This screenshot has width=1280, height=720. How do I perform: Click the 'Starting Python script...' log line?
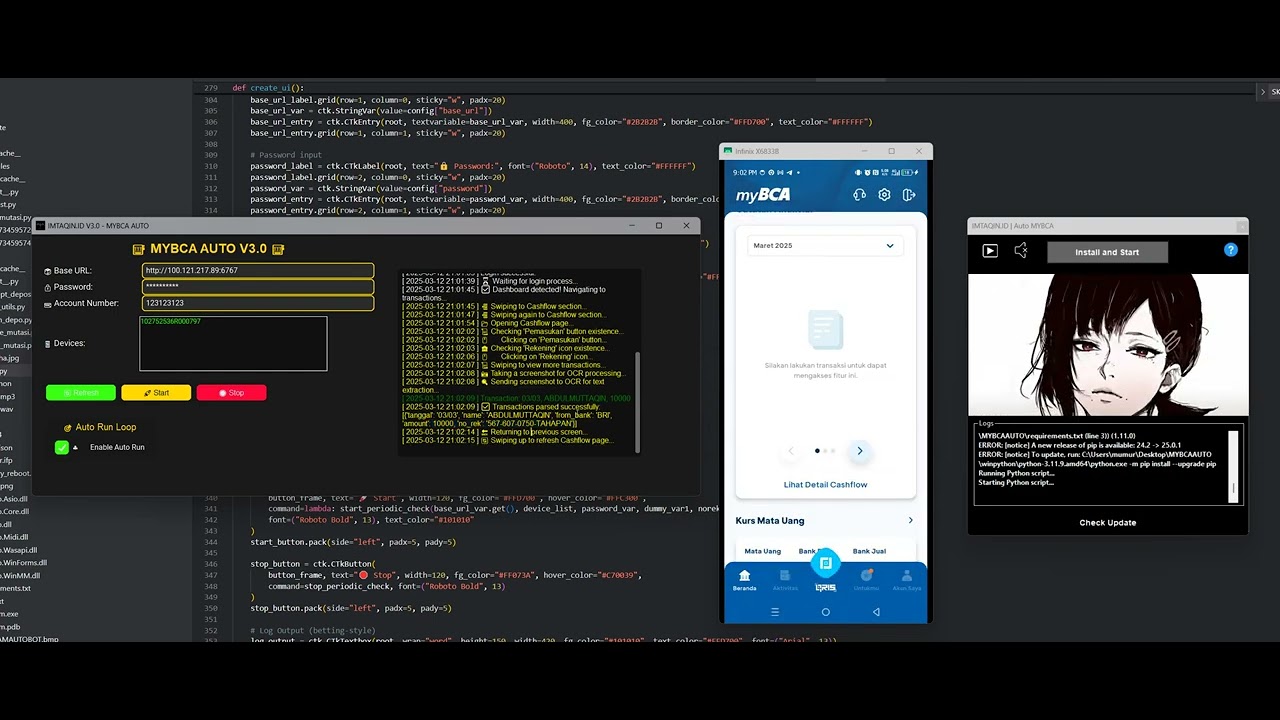(x=1016, y=483)
